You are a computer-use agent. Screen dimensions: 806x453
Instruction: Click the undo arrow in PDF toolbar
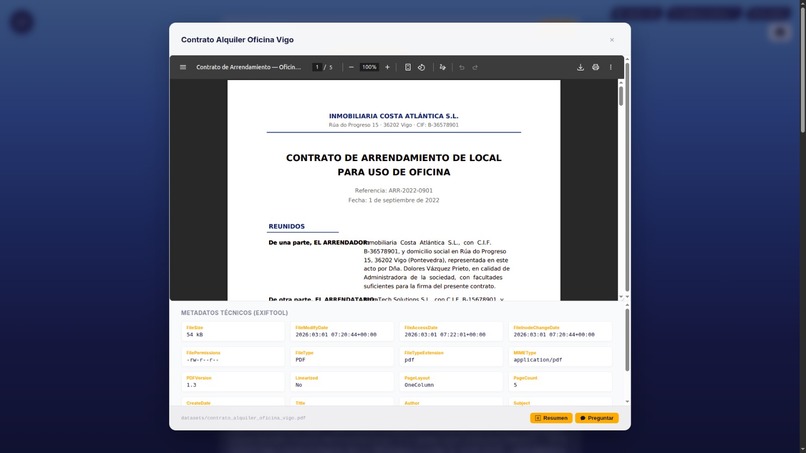(x=462, y=67)
